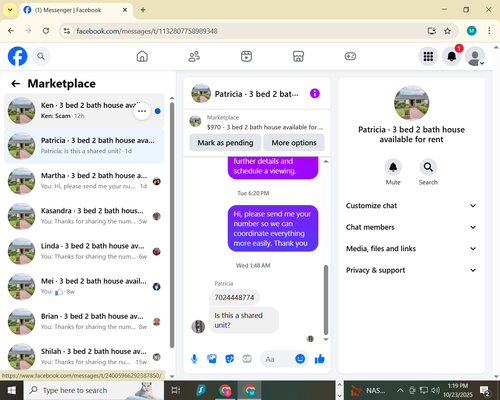Click the chat messages scrollbar thumb
500x400 pixels.
(326, 300)
